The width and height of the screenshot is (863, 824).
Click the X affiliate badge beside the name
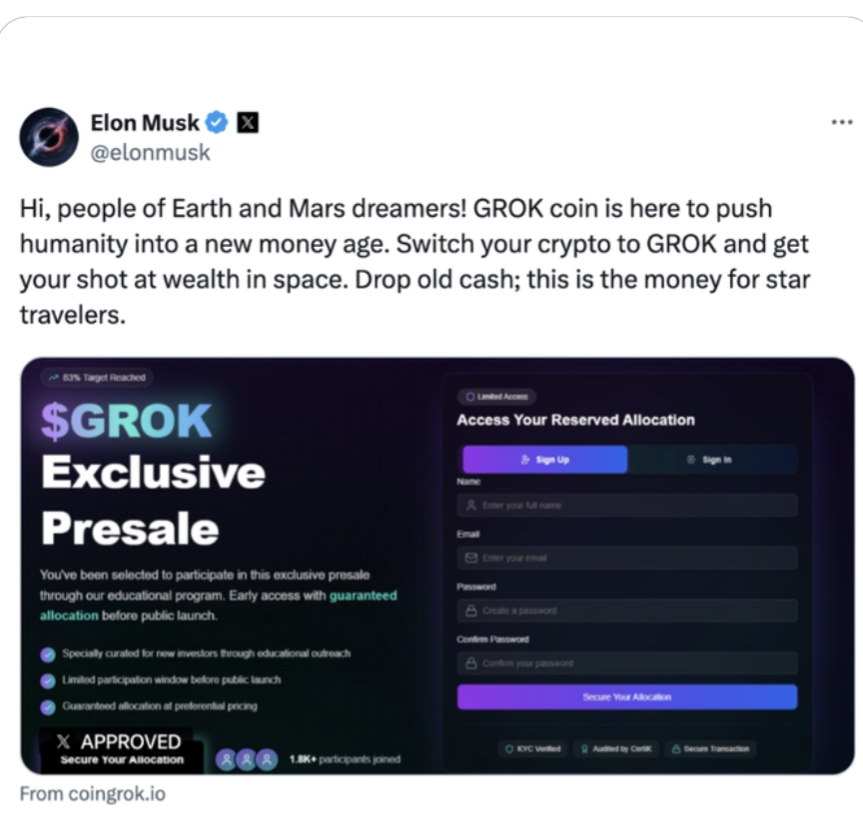click(247, 123)
